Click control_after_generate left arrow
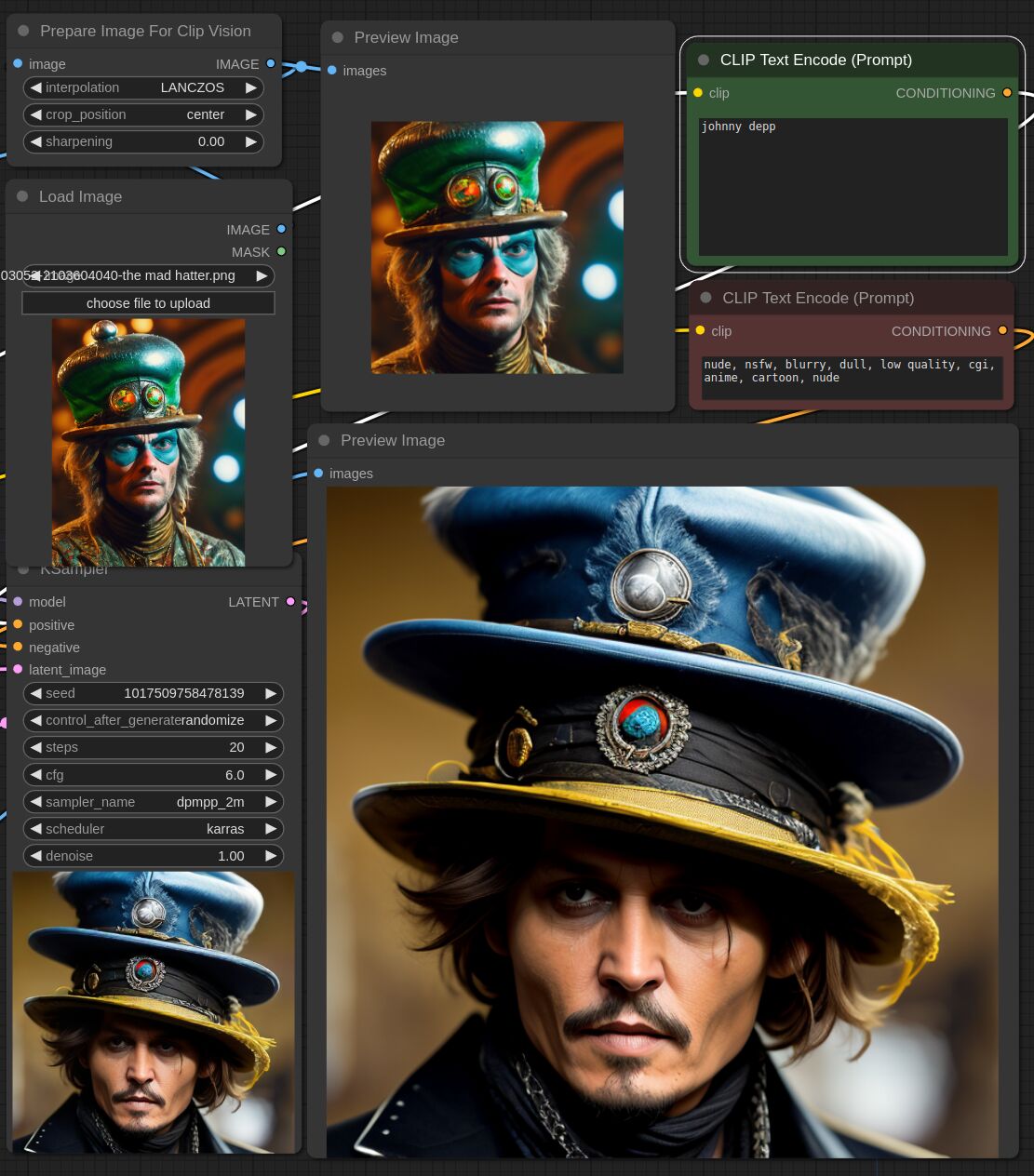Image resolution: width=1034 pixels, height=1176 pixels. click(35, 720)
